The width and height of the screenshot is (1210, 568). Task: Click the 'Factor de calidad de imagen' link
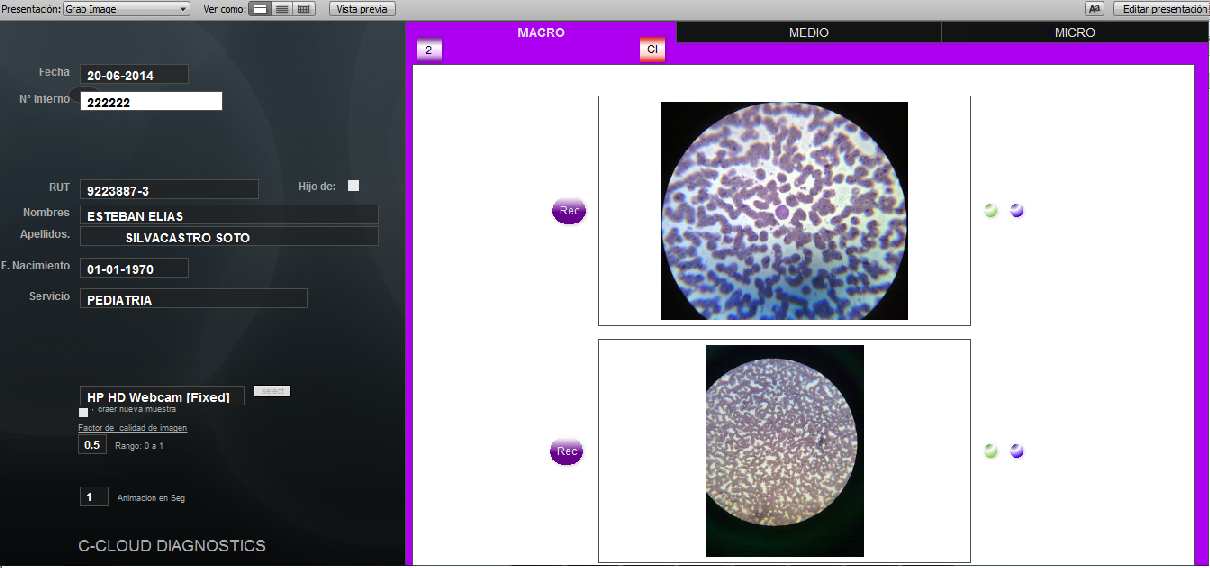point(133,428)
